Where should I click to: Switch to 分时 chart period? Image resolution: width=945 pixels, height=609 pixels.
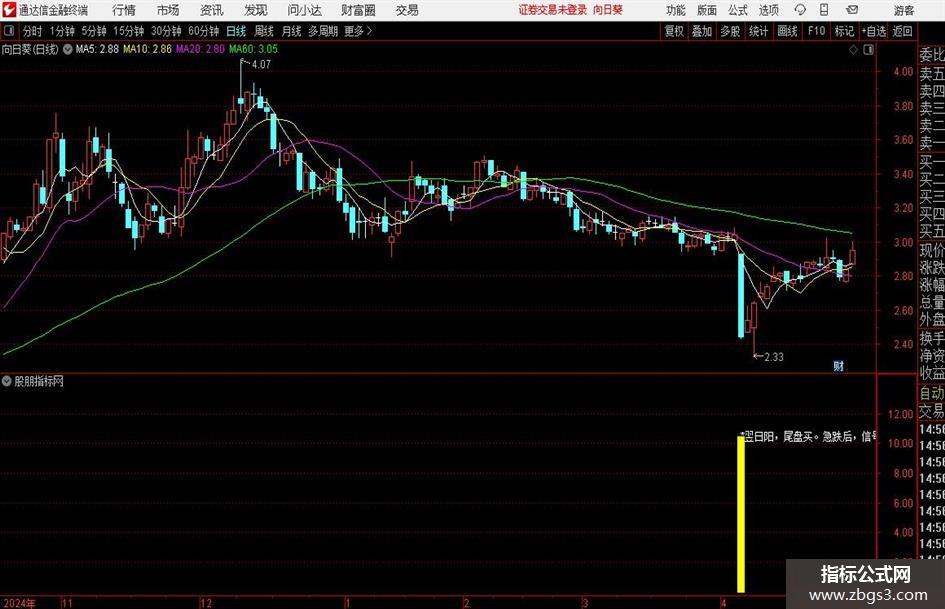point(33,31)
